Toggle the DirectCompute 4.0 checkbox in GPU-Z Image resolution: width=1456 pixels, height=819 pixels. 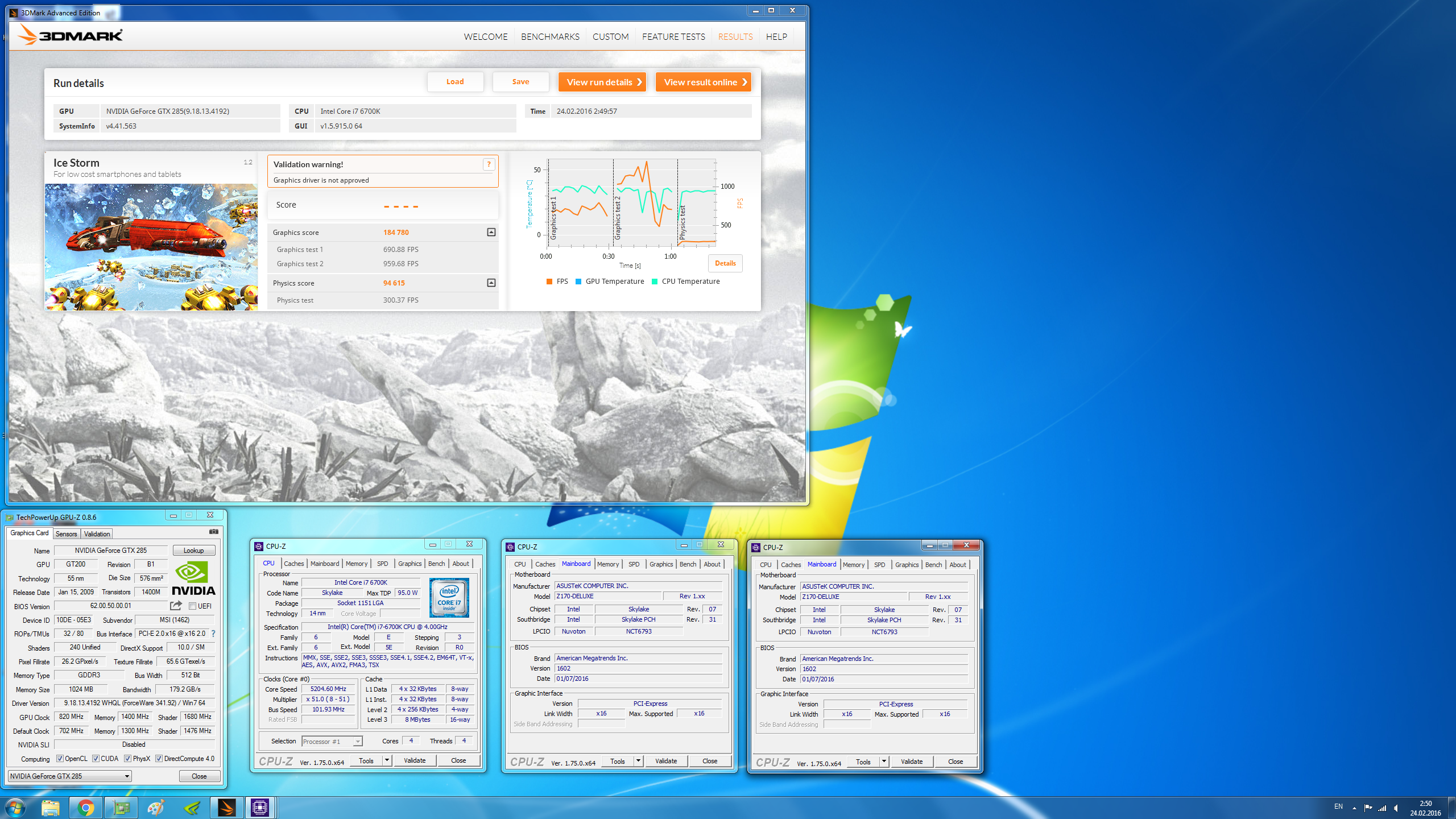pyautogui.click(x=159, y=759)
